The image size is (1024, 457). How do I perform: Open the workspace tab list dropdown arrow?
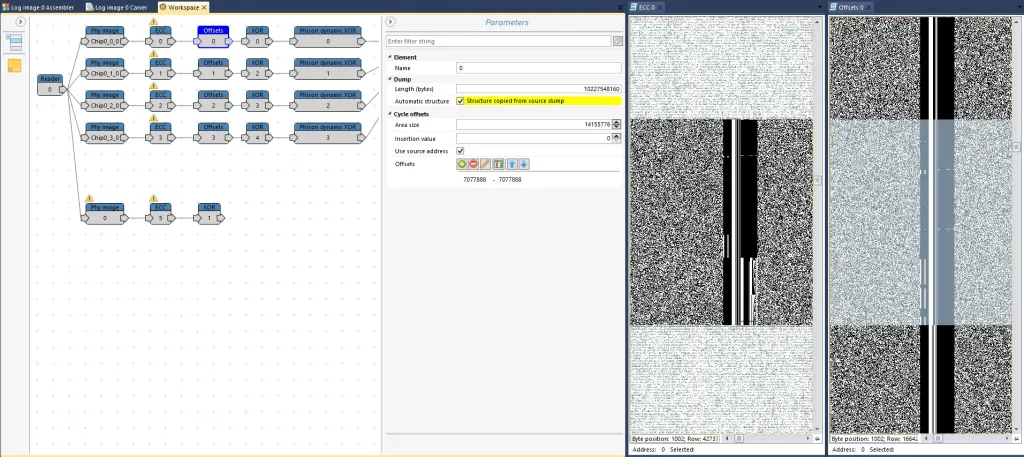(620, 7)
